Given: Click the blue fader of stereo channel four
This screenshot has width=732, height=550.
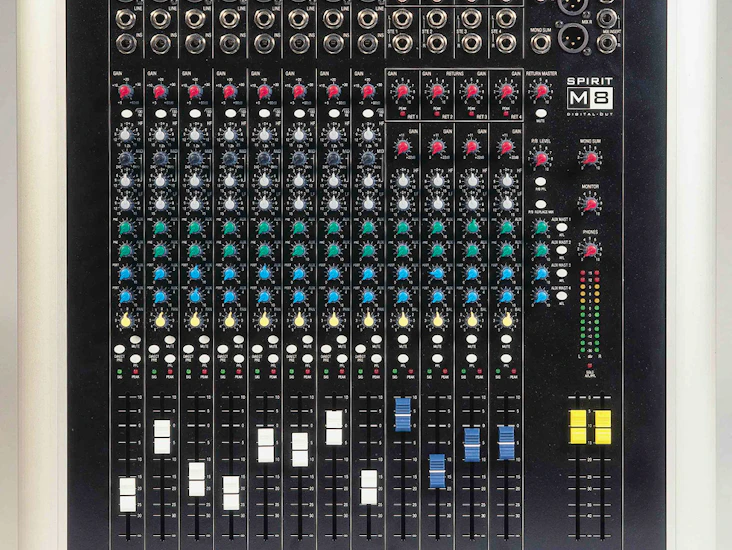Looking at the screenshot, I should 506,443.
